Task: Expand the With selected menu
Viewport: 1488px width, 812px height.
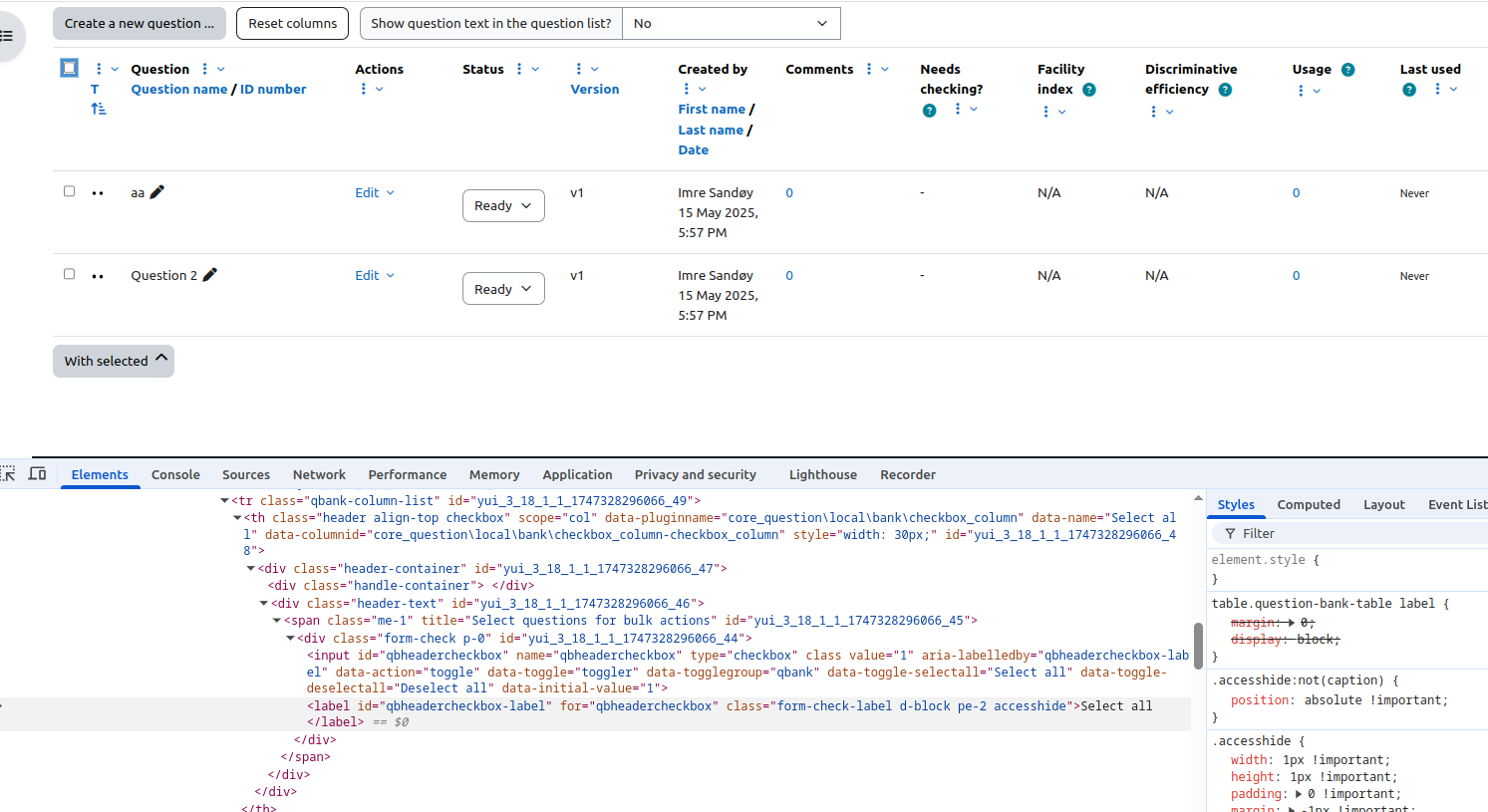Action: [114, 361]
